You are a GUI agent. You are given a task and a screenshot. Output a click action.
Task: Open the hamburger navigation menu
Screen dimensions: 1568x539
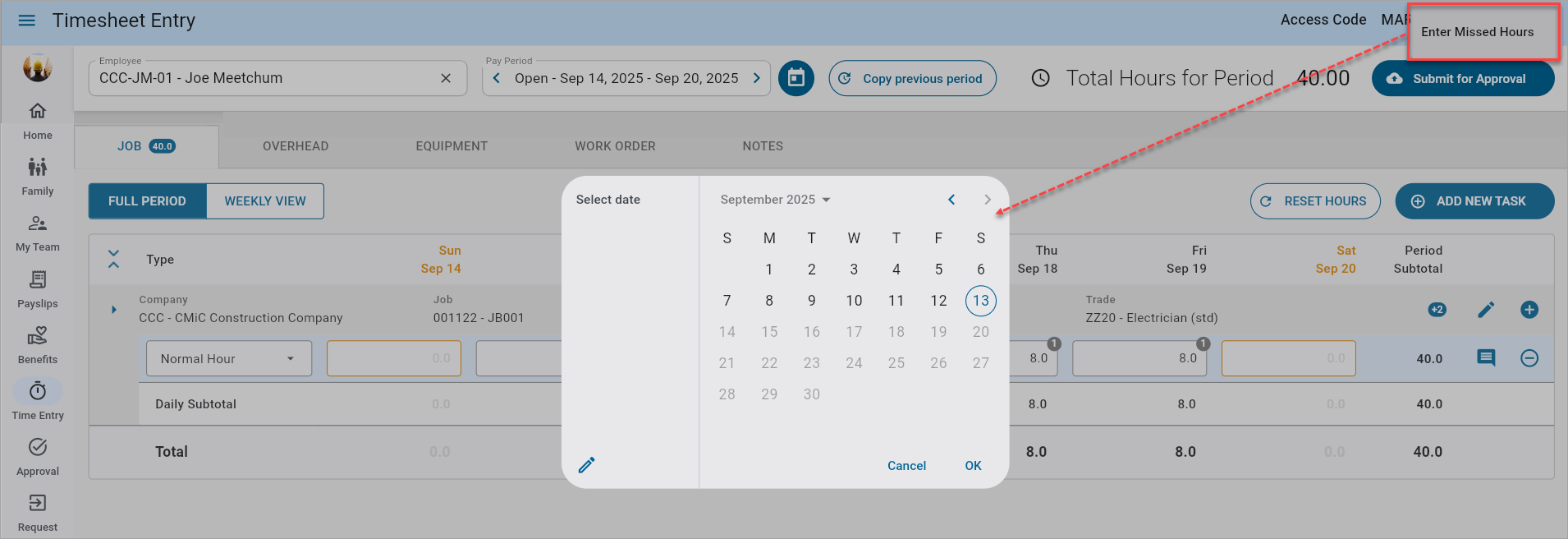tap(27, 21)
